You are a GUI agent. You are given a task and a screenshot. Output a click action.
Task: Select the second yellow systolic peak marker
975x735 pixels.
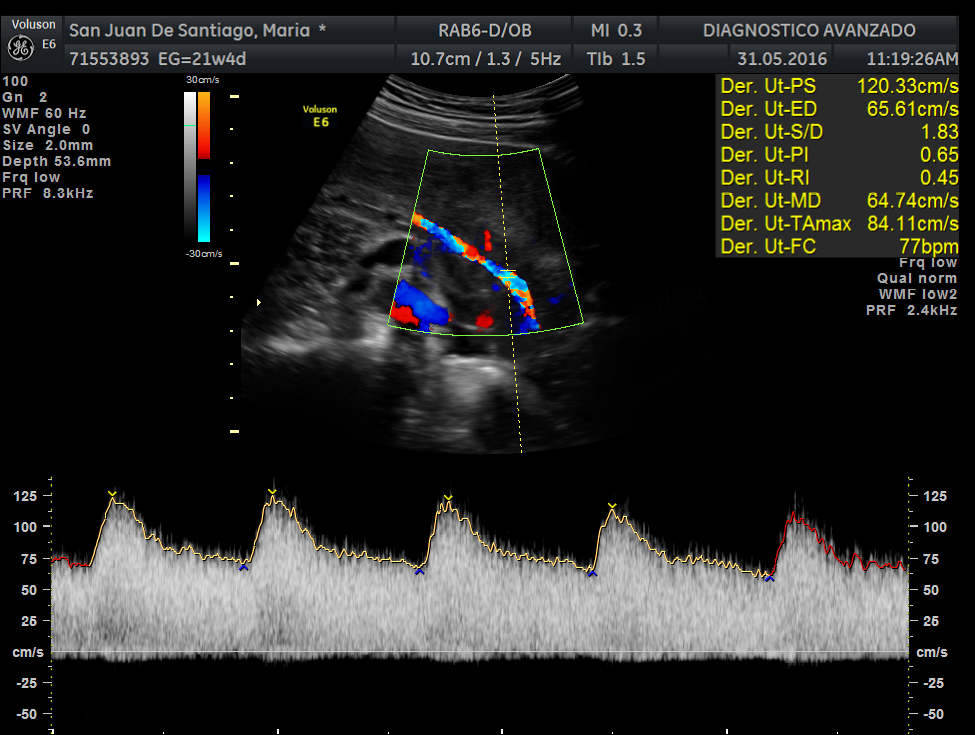click(272, 490)
